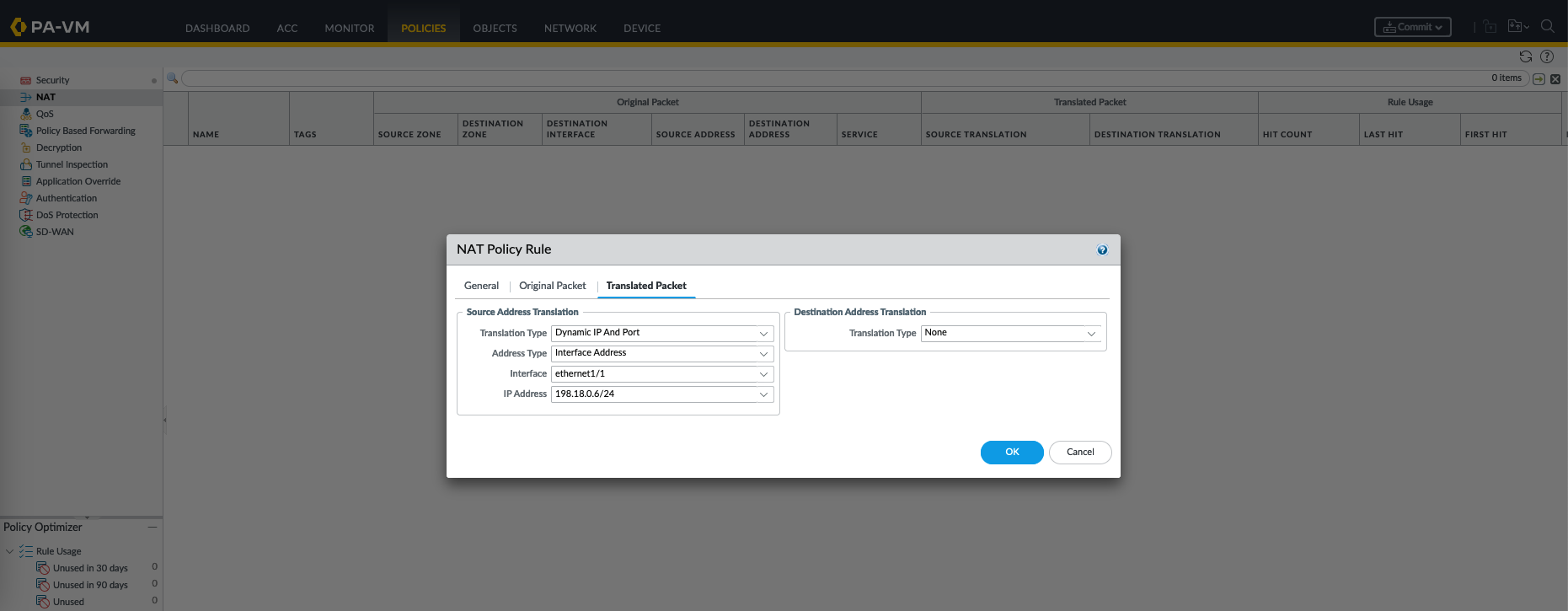Select Security in the policies sidebar
1568x611 pixels.
click(x=52, y=80)
